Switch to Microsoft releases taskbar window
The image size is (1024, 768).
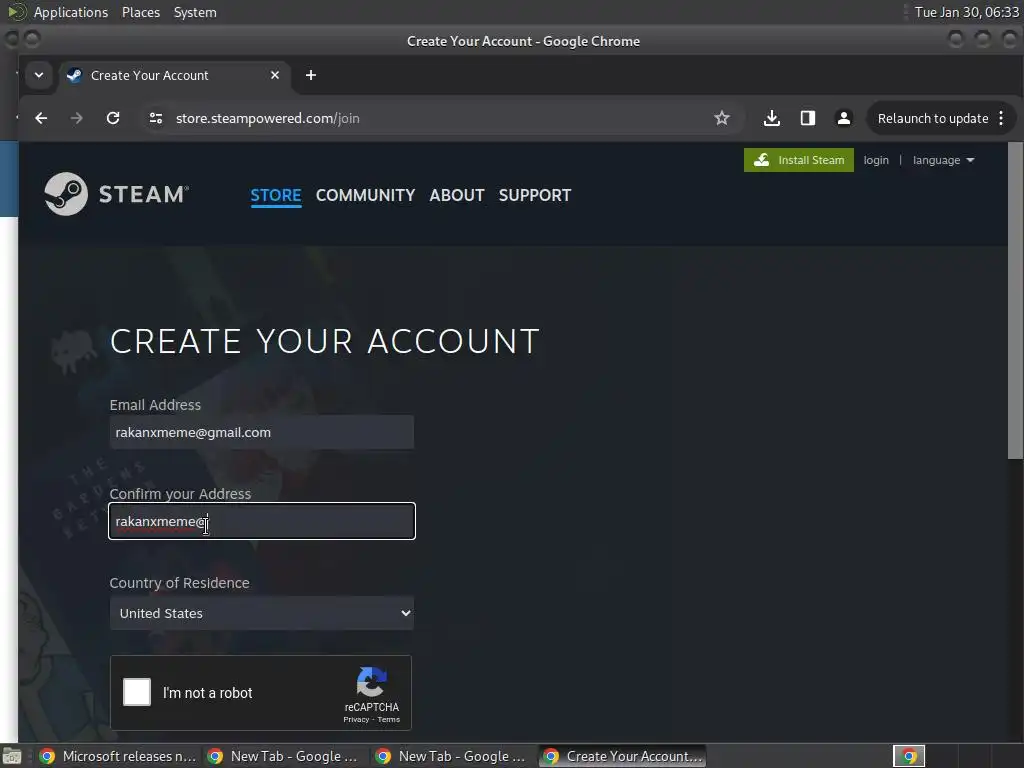[118, 756]
